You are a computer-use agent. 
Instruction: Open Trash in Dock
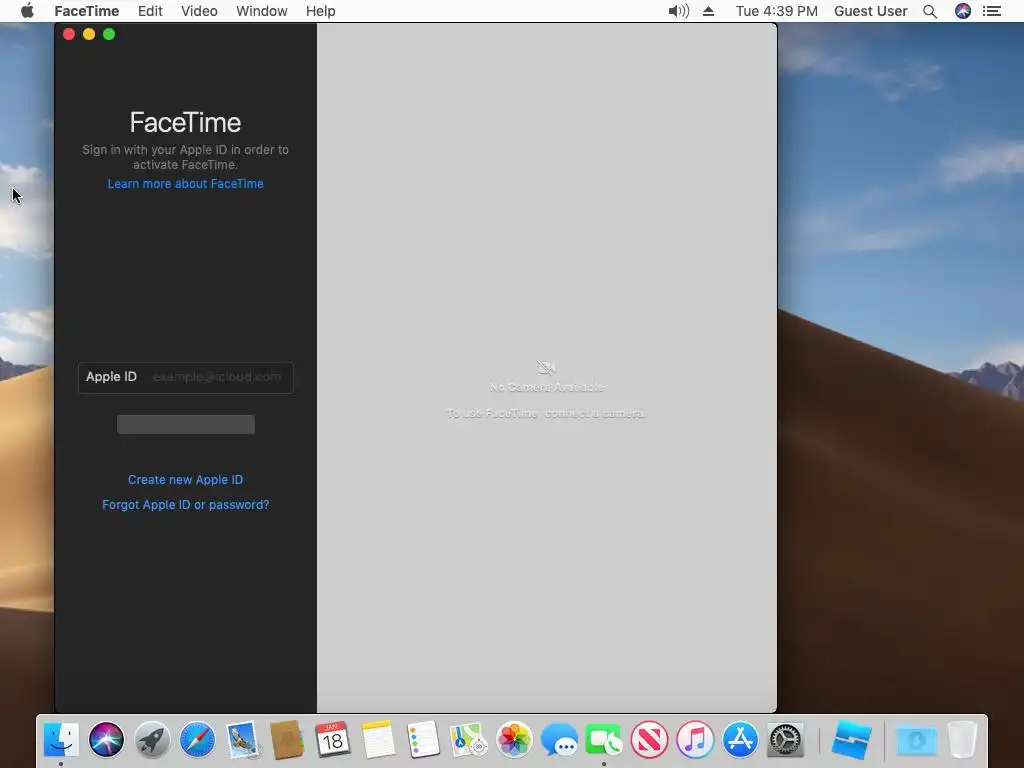[963, 740]
